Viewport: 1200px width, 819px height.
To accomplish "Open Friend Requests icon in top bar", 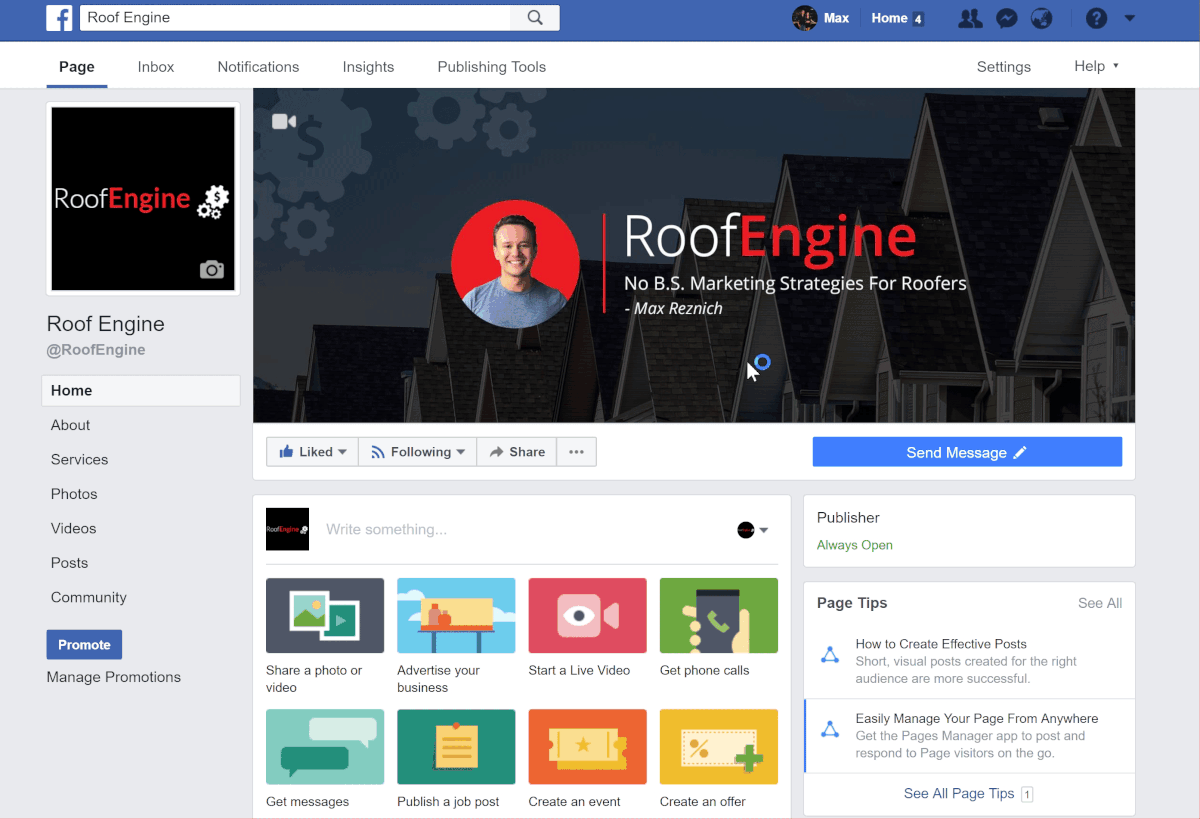I will [x=969, y=18].
